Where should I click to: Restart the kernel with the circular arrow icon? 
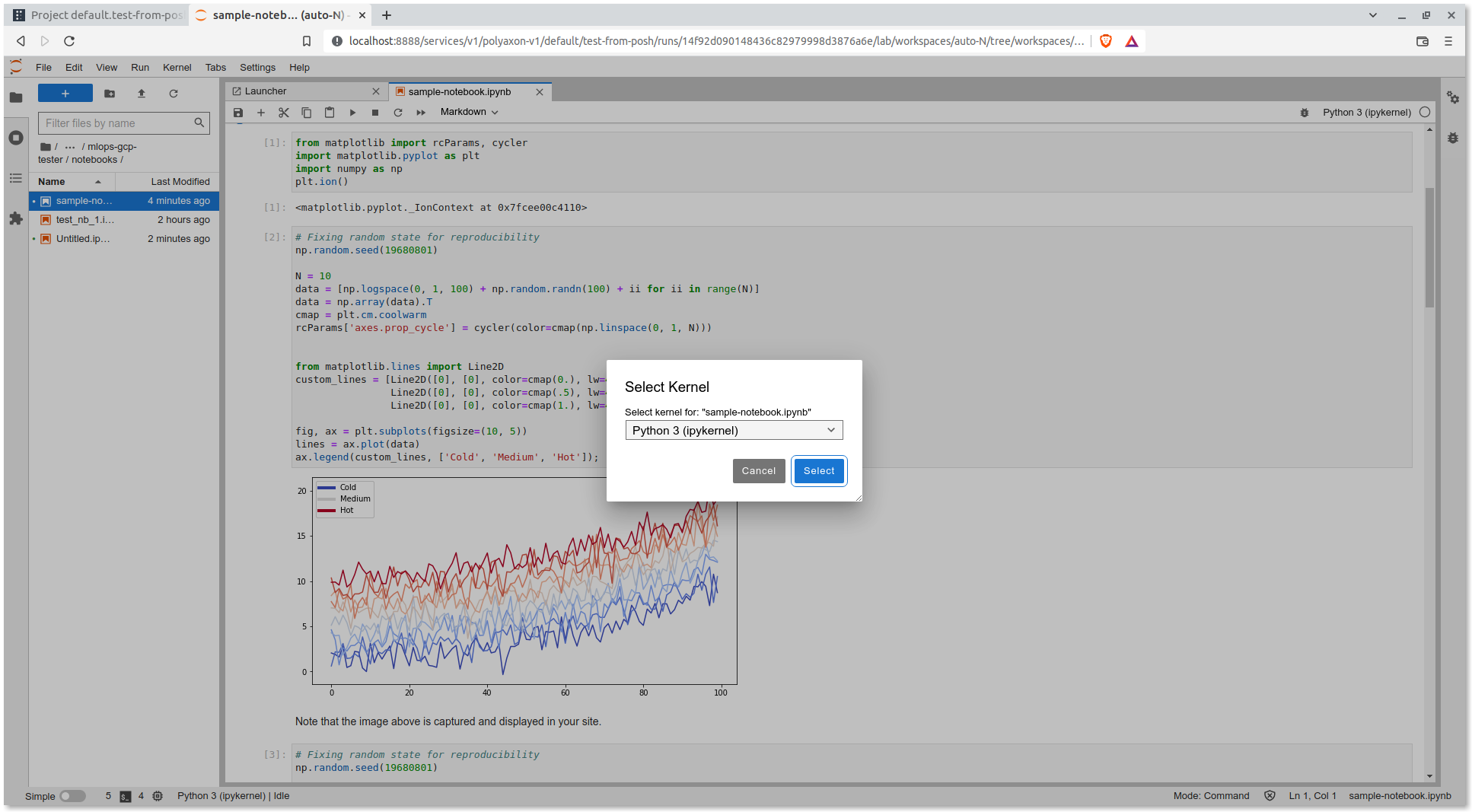(398, 113)
